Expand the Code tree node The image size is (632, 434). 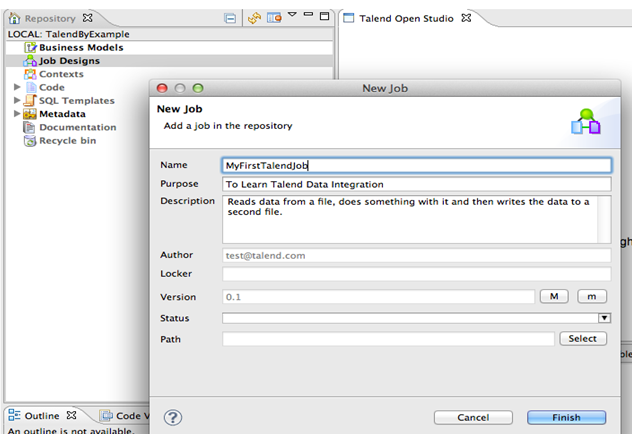pyautogui.click(x=18, y=88)
